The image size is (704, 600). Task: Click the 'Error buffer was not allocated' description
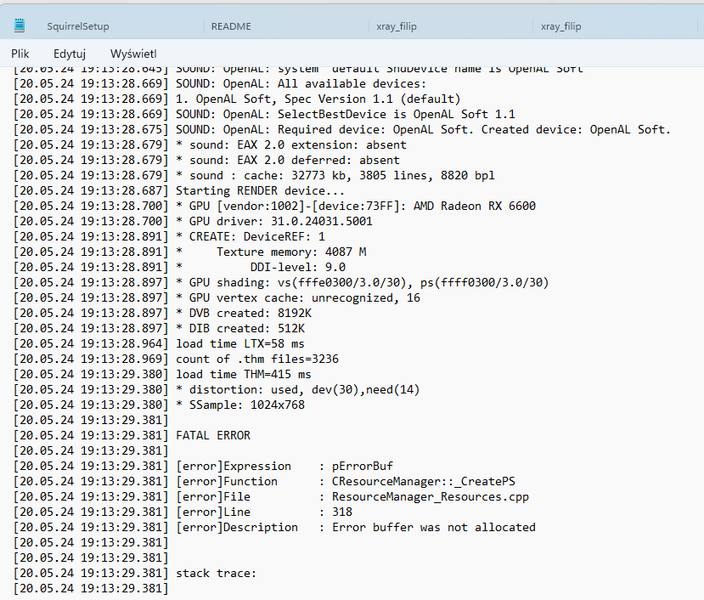pos(433,527)
